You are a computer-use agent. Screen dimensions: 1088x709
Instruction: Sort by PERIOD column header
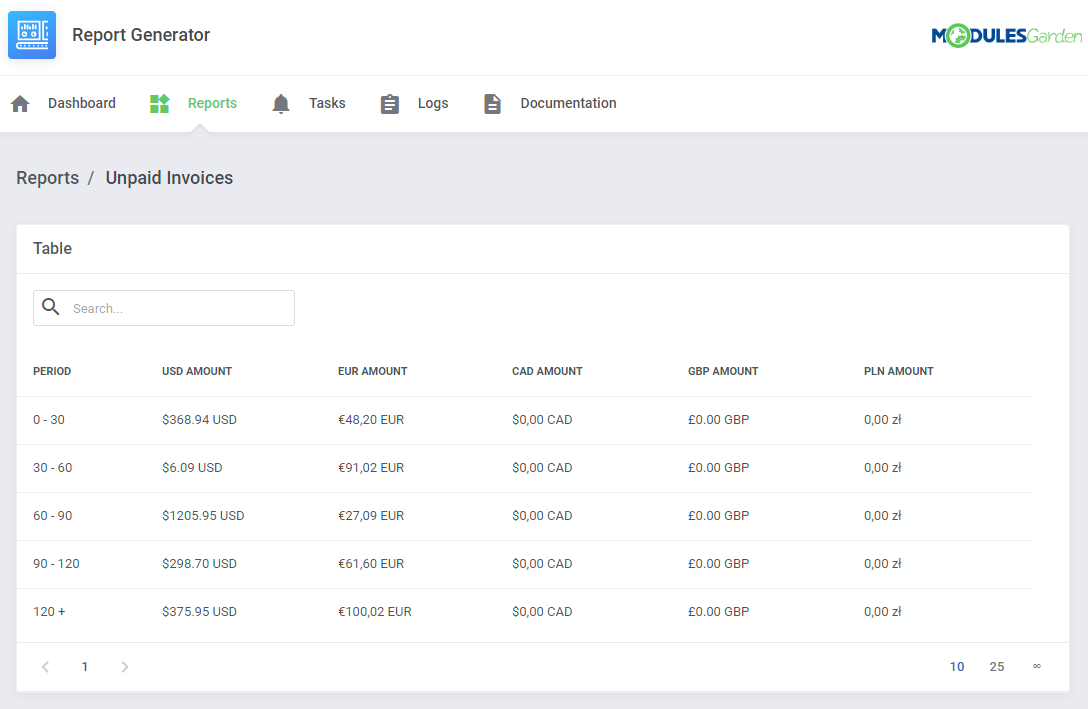coord(52,372)
